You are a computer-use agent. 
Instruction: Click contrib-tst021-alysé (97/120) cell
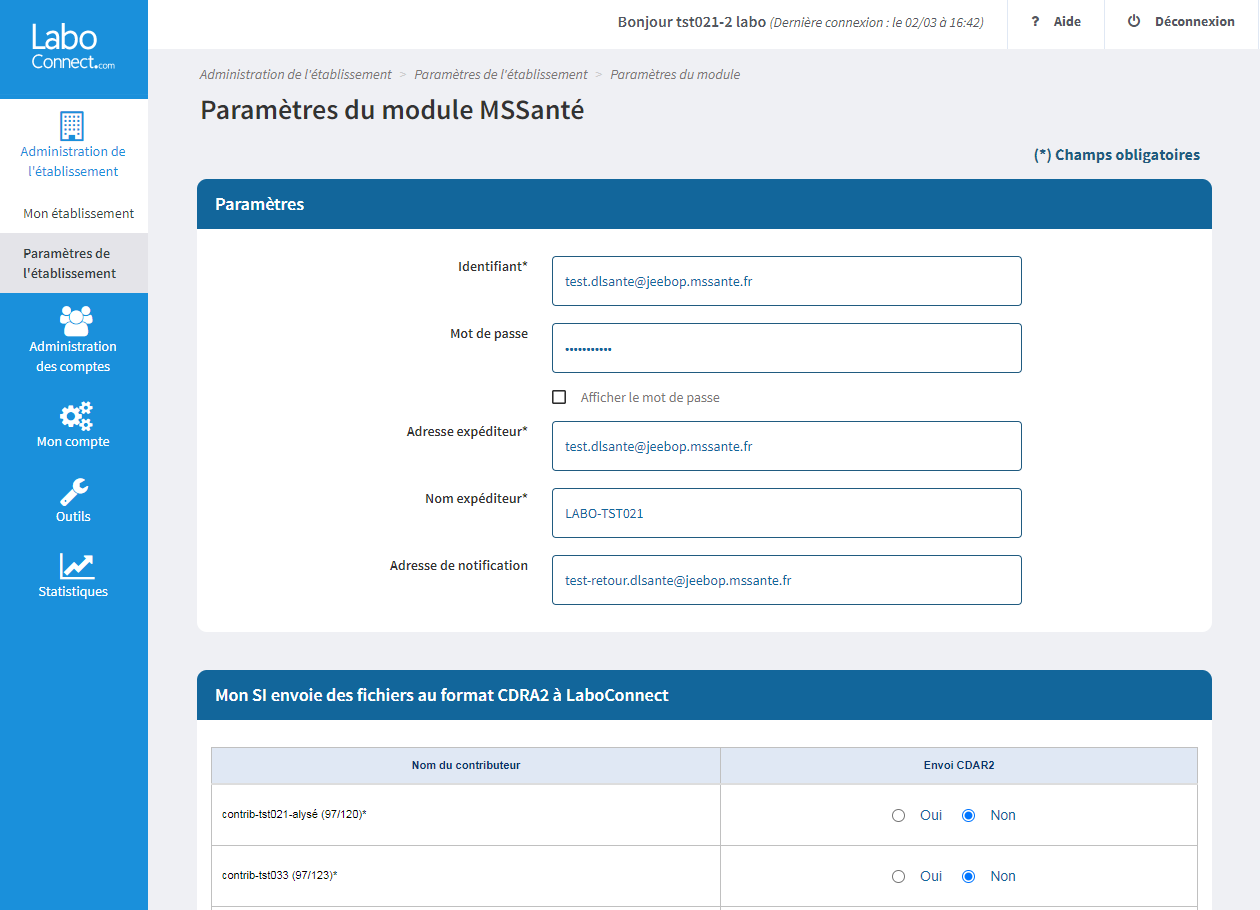(466, 815)
